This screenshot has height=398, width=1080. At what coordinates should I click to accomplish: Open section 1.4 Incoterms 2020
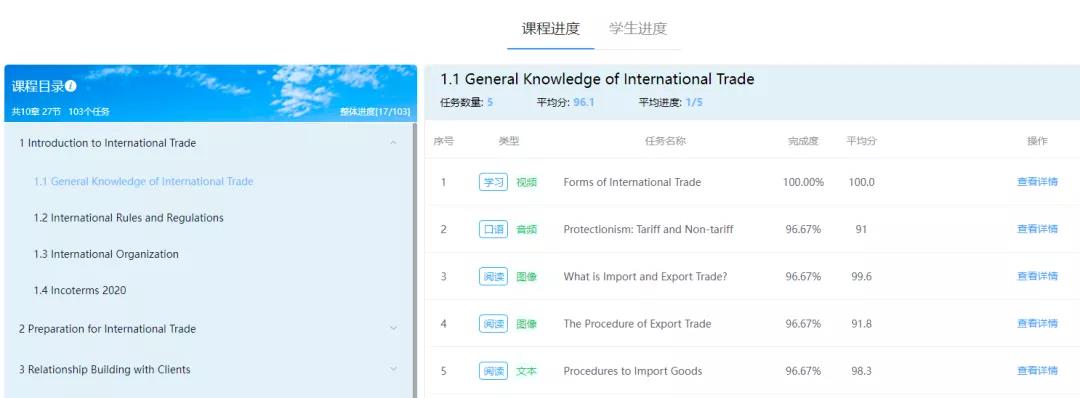[80, 291]
